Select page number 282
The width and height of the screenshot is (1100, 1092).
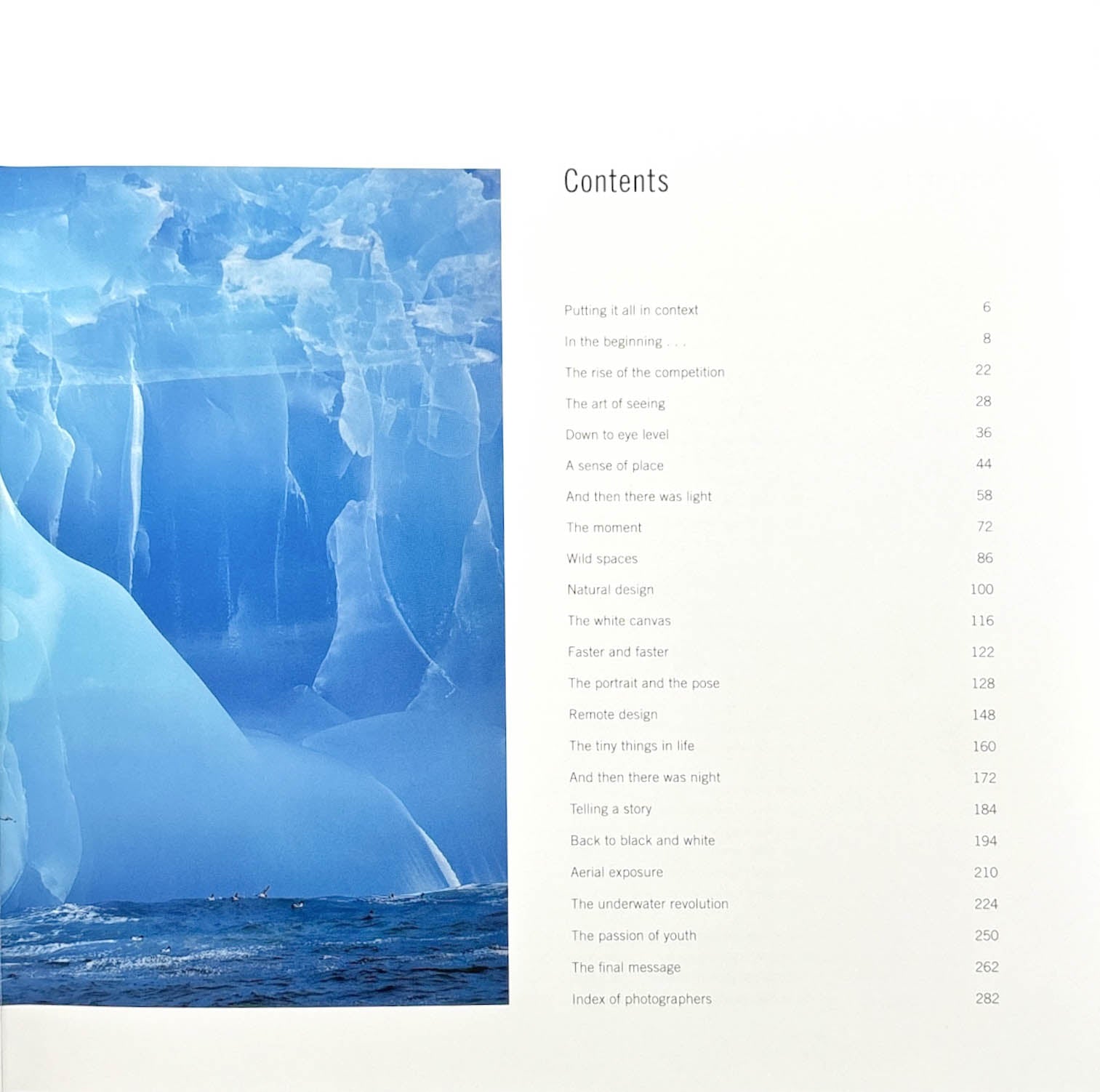pos(985,999)
